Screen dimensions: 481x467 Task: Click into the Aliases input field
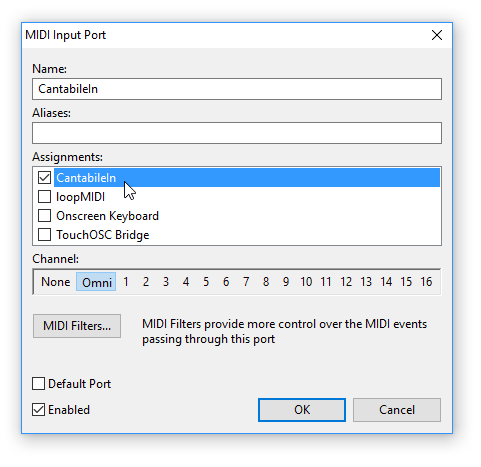(x=237, y=133)
